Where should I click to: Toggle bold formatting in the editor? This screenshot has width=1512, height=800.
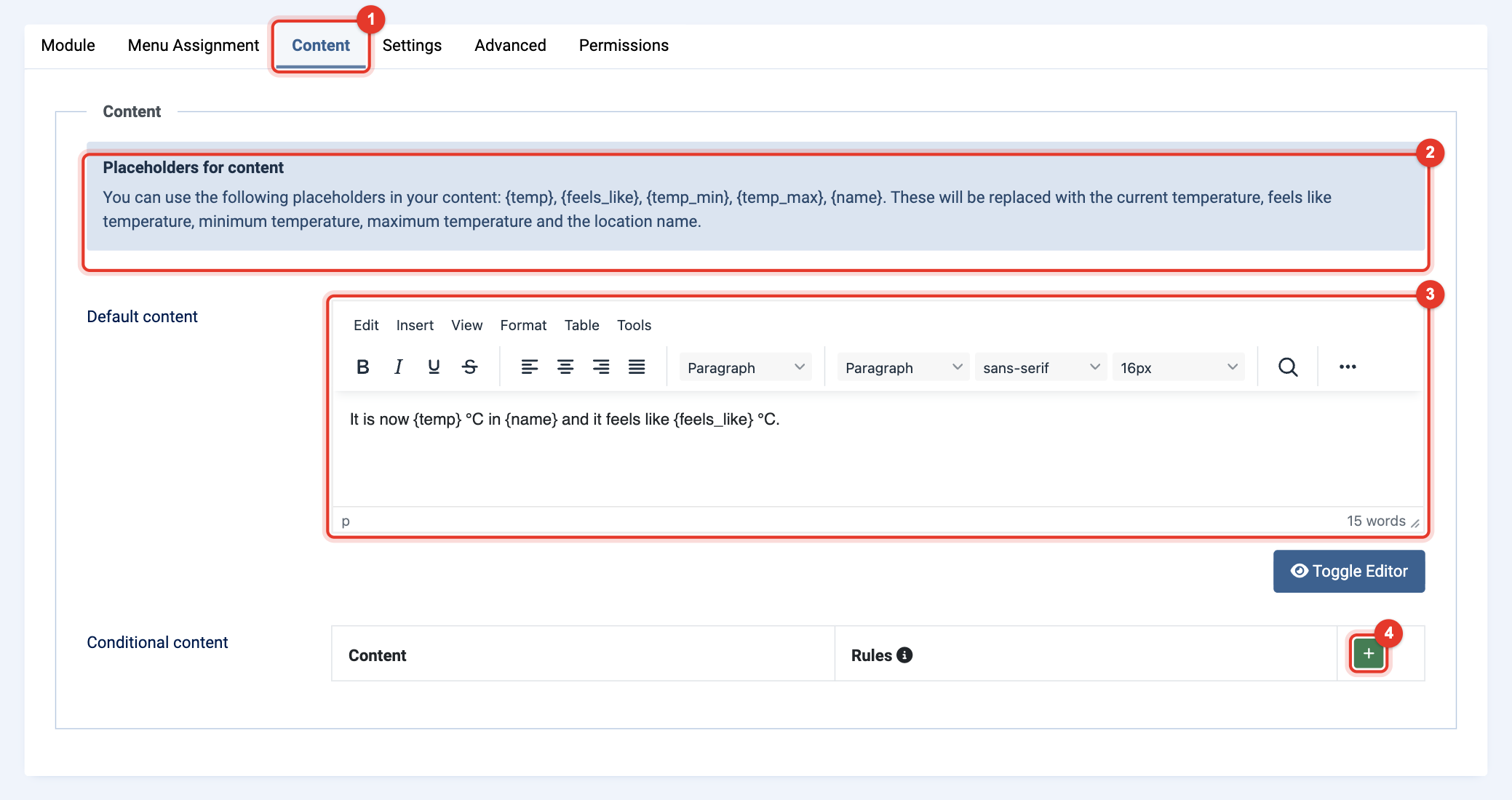362,367
